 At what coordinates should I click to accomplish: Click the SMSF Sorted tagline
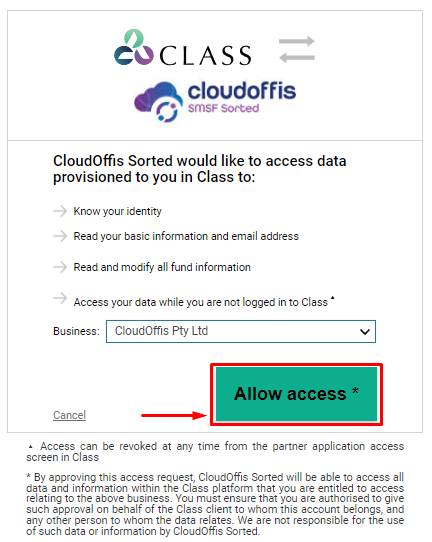point(223,108)
